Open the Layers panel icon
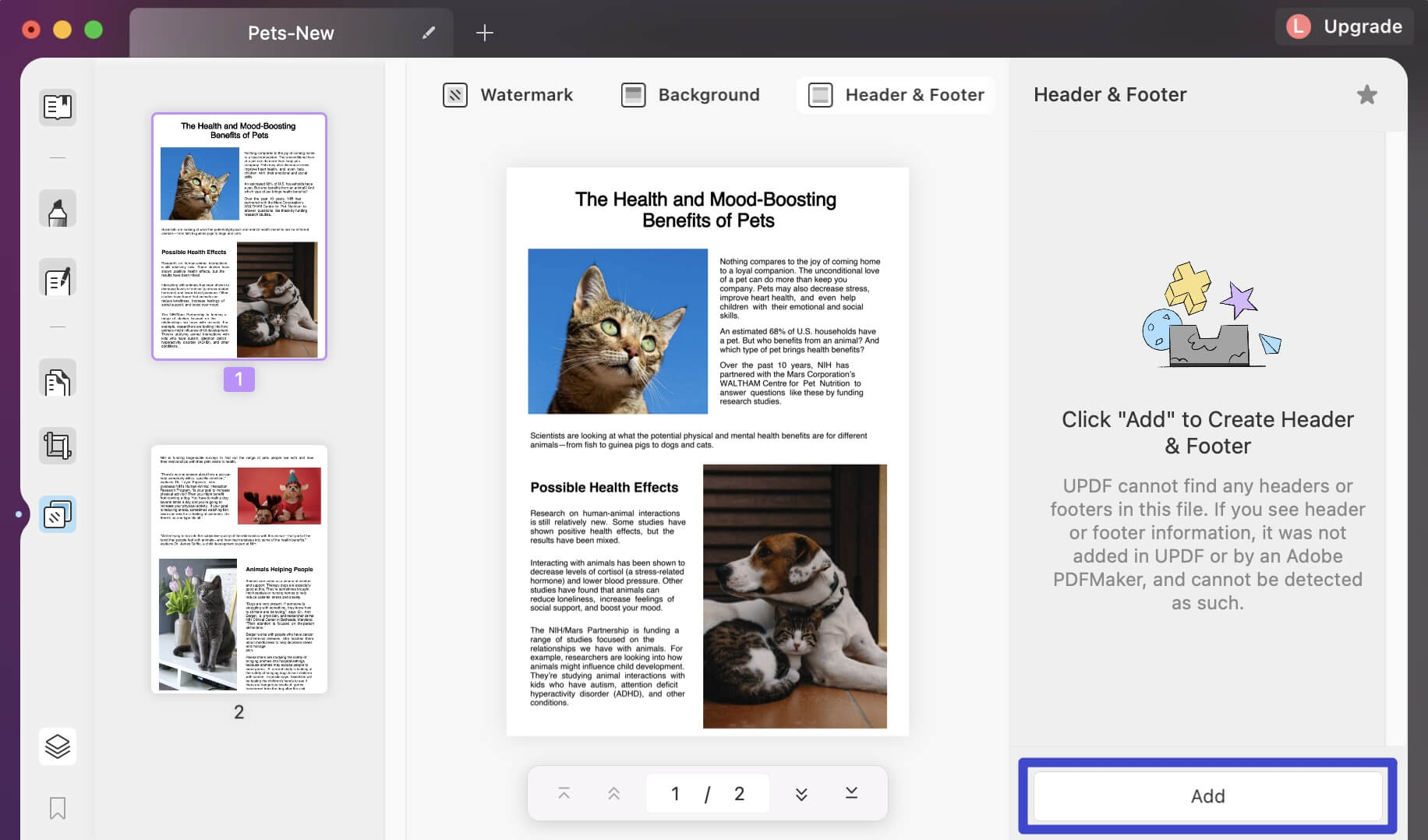Screen dimensions: 1428x840 [58, 746]
